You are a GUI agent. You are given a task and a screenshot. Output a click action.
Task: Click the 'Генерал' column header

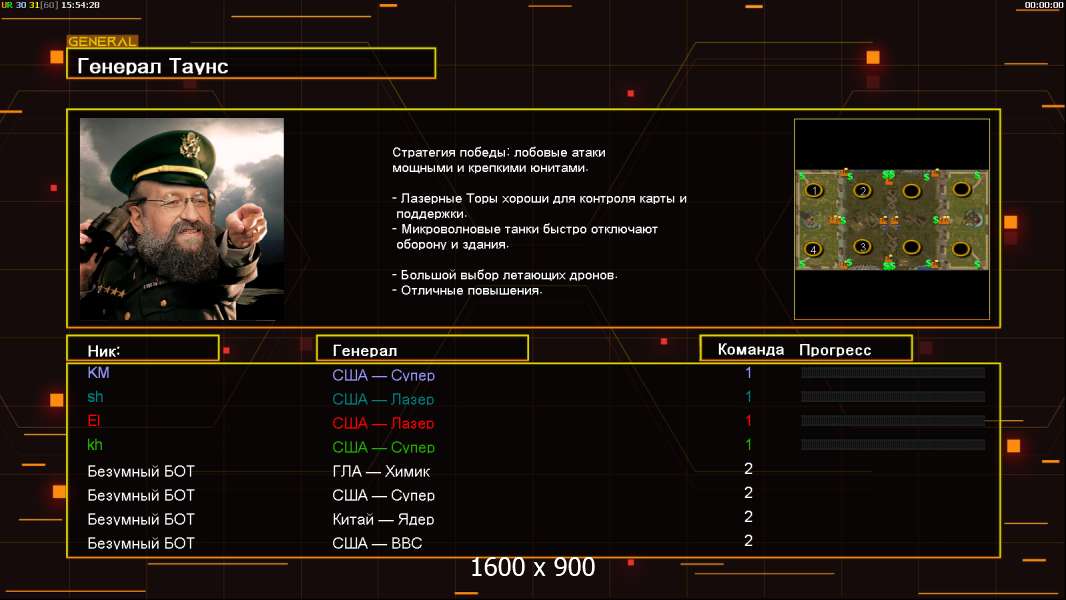tap(422, 349)
